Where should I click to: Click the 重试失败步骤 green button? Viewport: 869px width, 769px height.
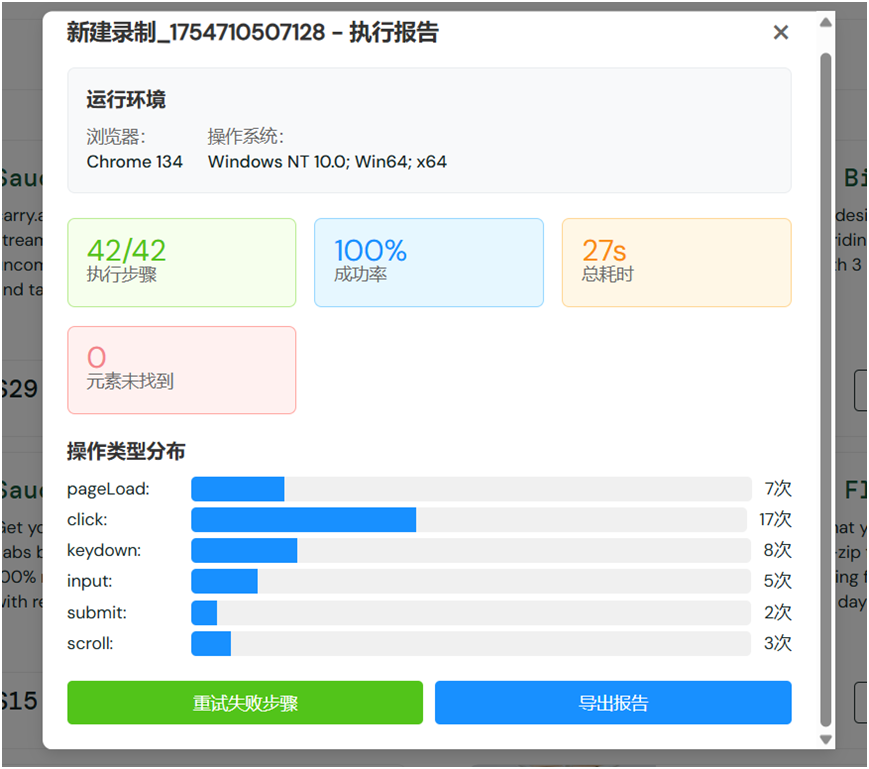coord(244,702)
